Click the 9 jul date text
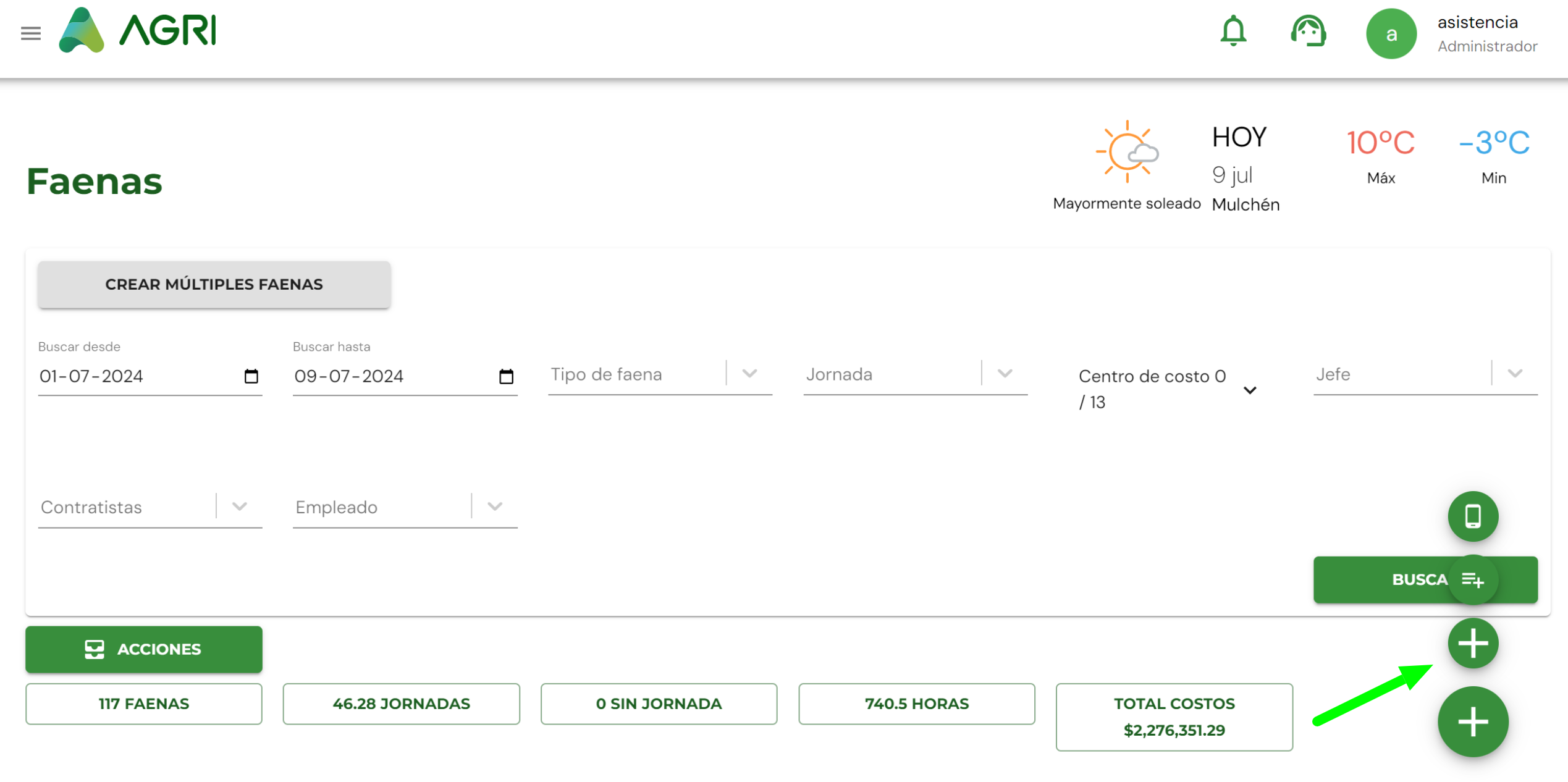The image size is (1568, 782). (1232, 175)
